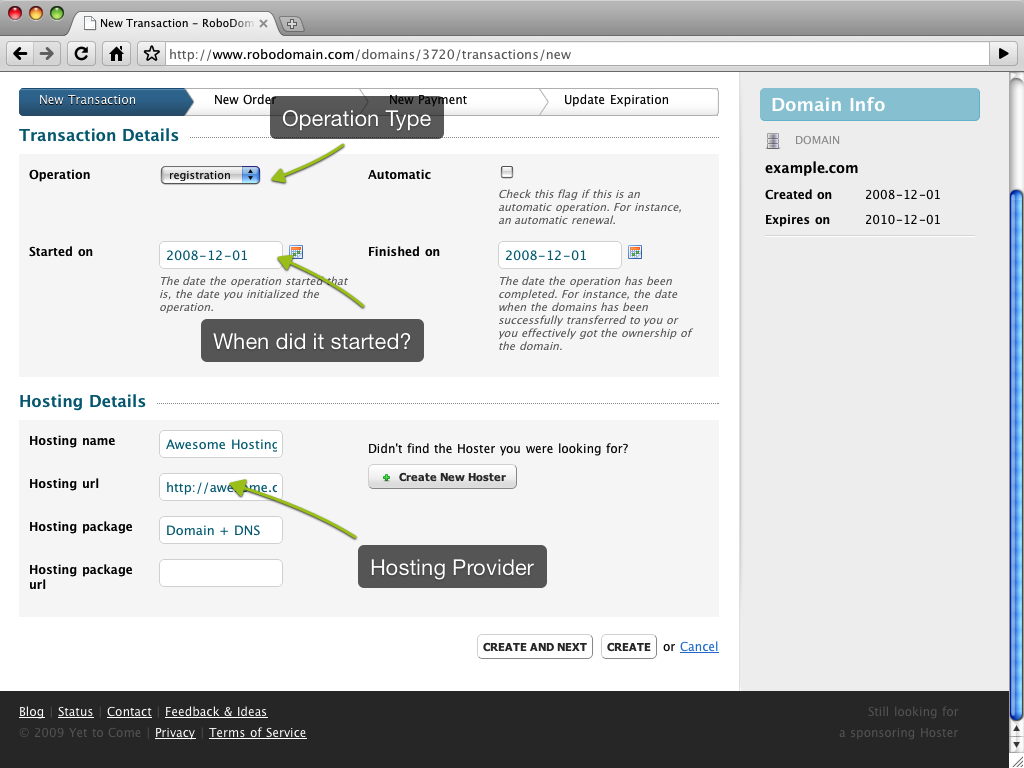
Task: Click the CREATE button
Action: click(x=628, y=647)
